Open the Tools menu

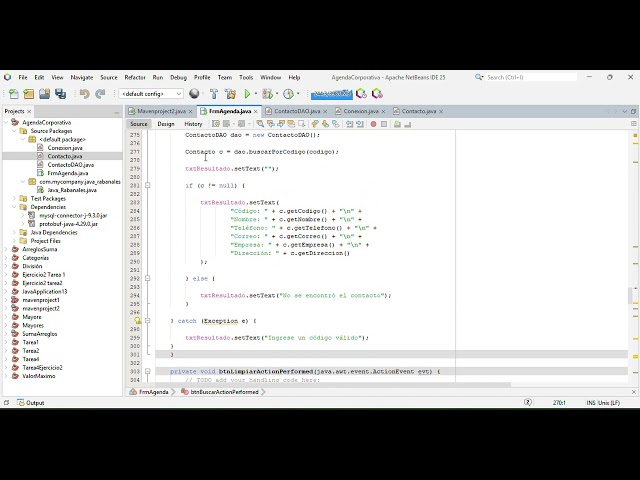(246, 77)
